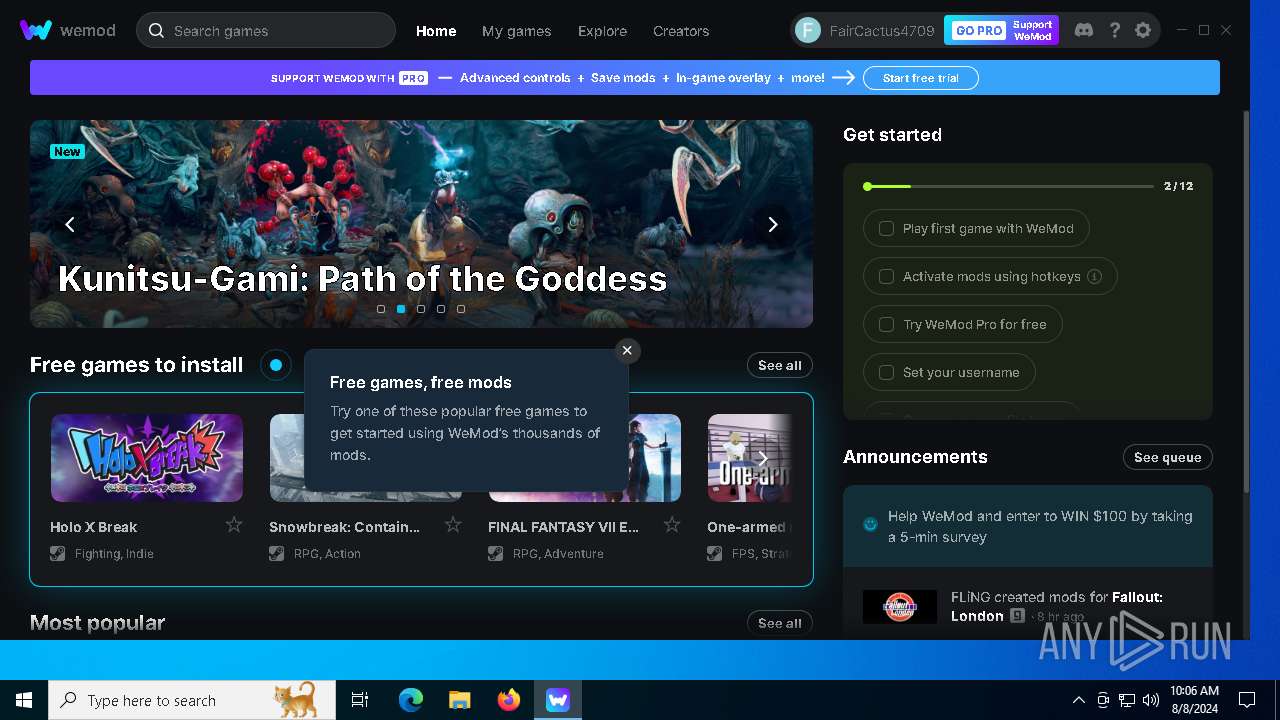Image resolution: width=1280 pixels, height=720 pixels.
Task: Click the GO PRO Support WeMod button
Action: [x=1001, y=30]
